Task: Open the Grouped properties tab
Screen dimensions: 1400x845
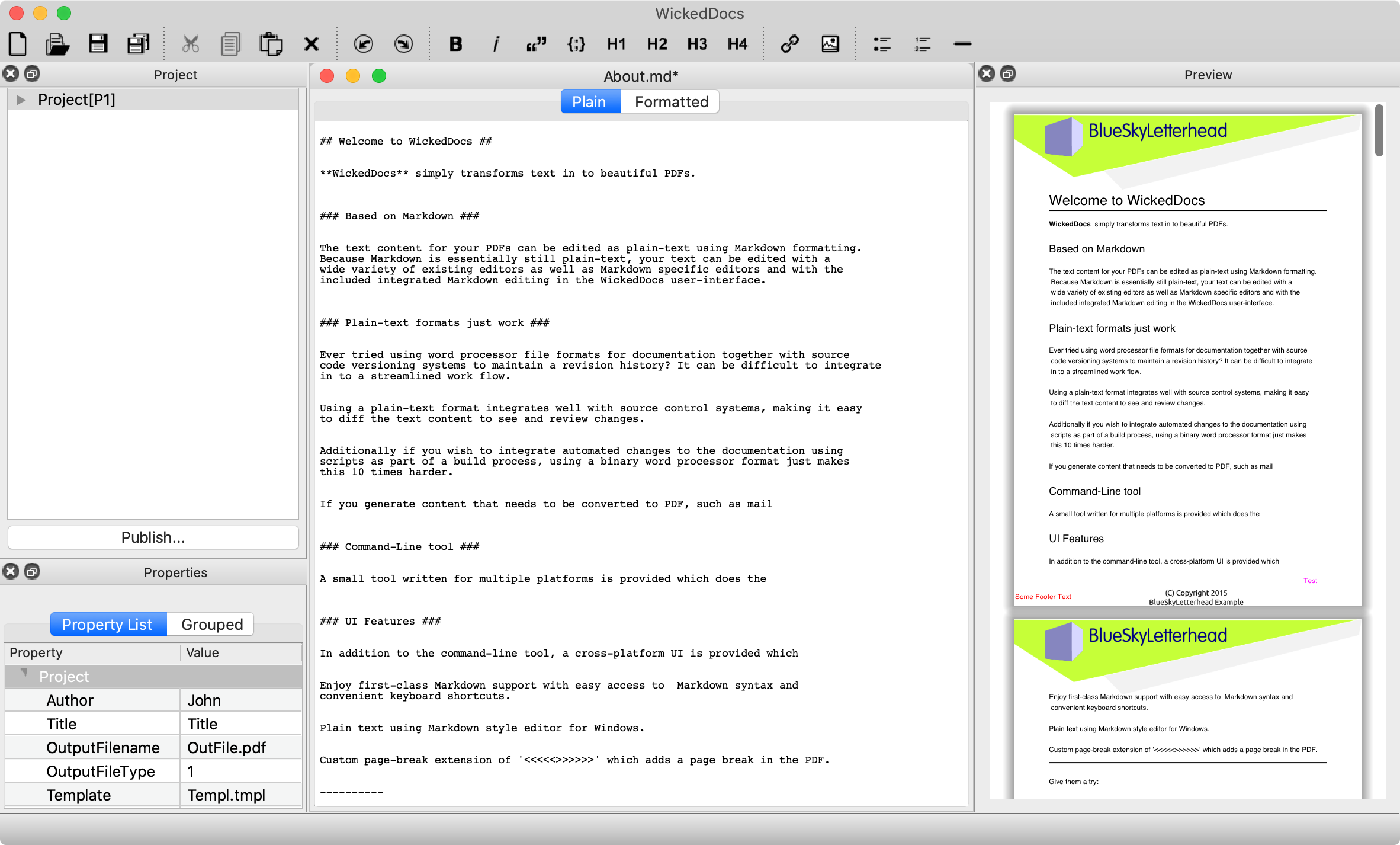Action: (x=211, y=624)
